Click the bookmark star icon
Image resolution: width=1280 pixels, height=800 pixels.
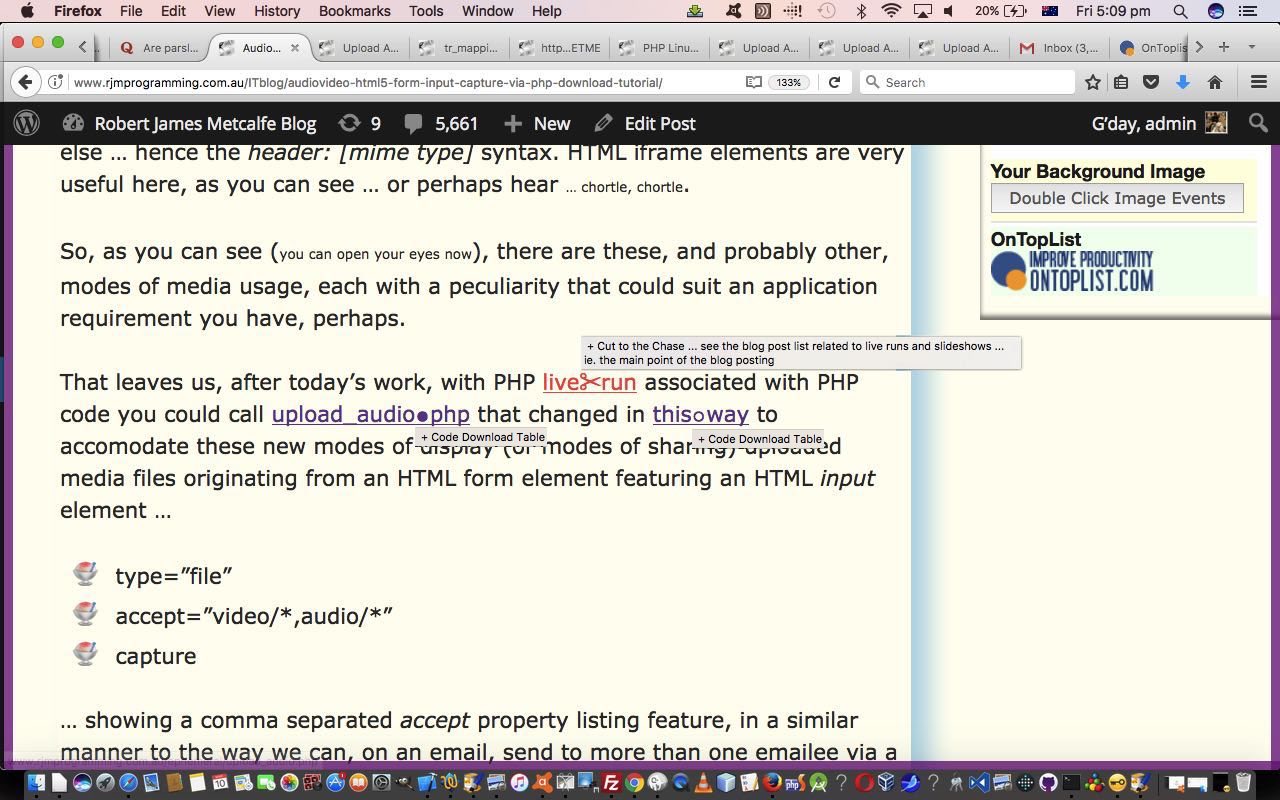coord(1093,82)
